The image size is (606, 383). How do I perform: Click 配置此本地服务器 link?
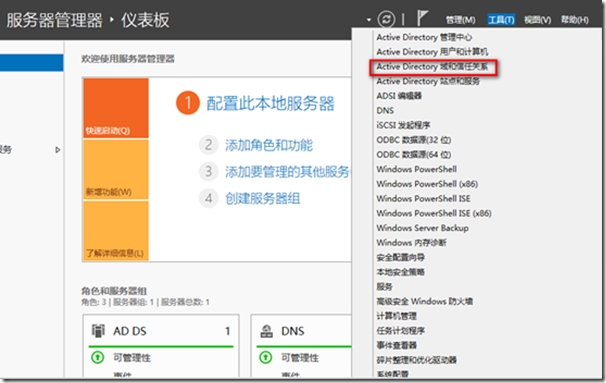[x=270, y=104]
